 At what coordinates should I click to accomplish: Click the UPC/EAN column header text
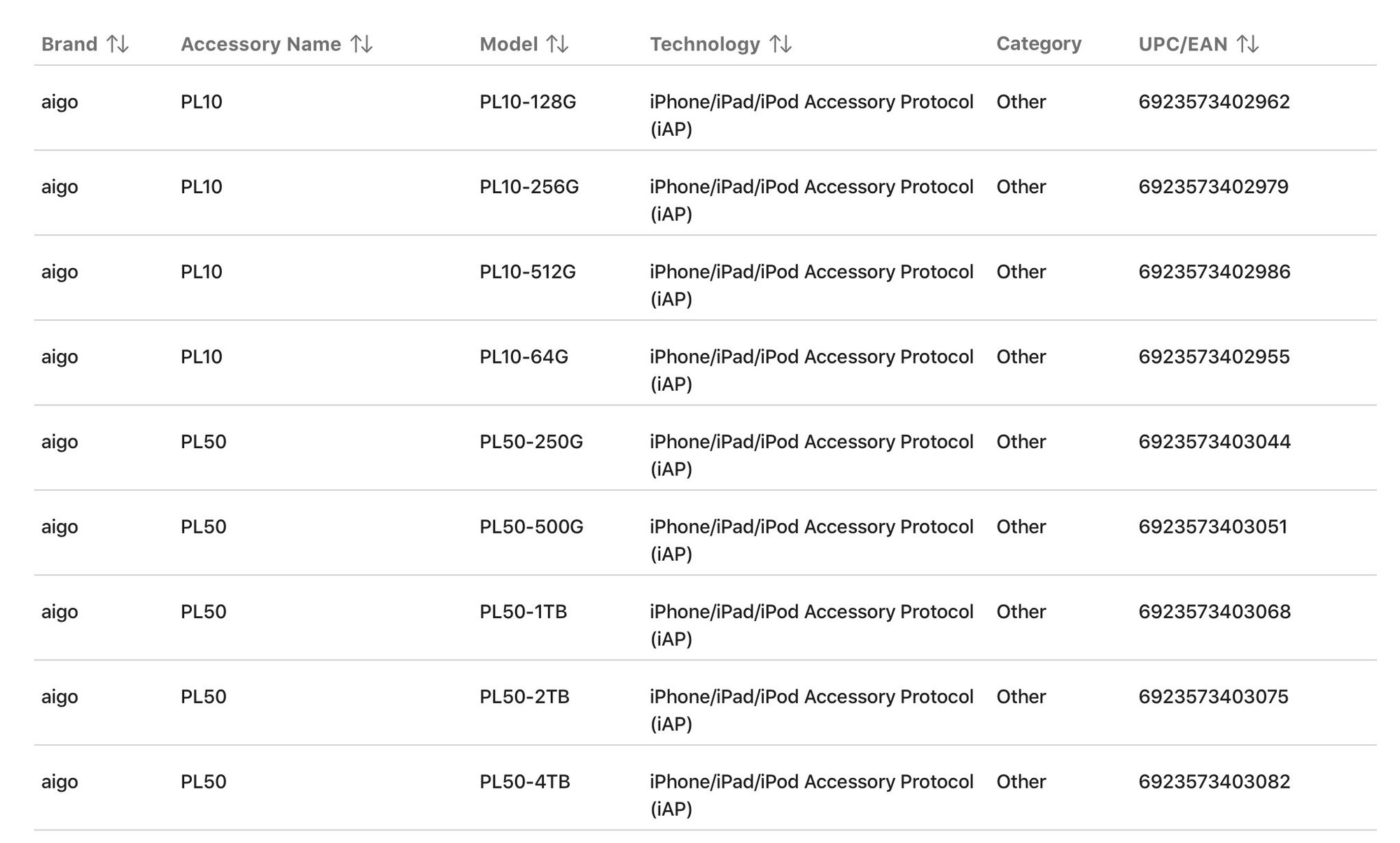click(x=1183, y=44)
